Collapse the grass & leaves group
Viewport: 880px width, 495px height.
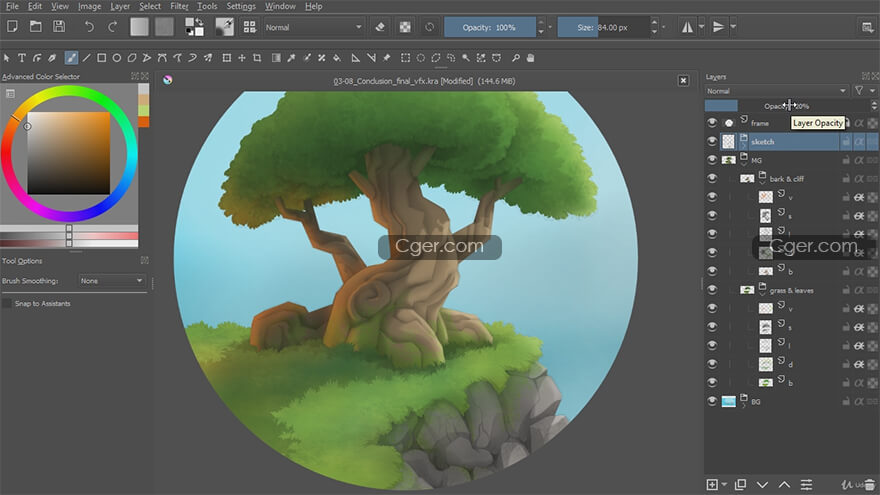pyautogui.click(x=762, y=294)
